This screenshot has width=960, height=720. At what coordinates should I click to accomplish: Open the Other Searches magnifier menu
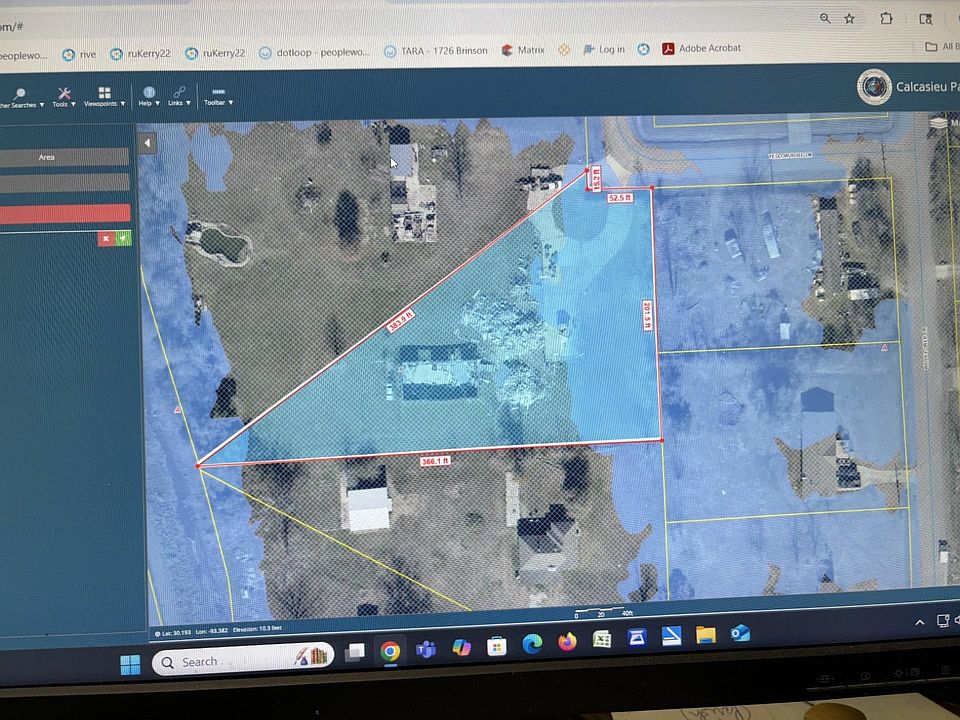pos(19,94)
